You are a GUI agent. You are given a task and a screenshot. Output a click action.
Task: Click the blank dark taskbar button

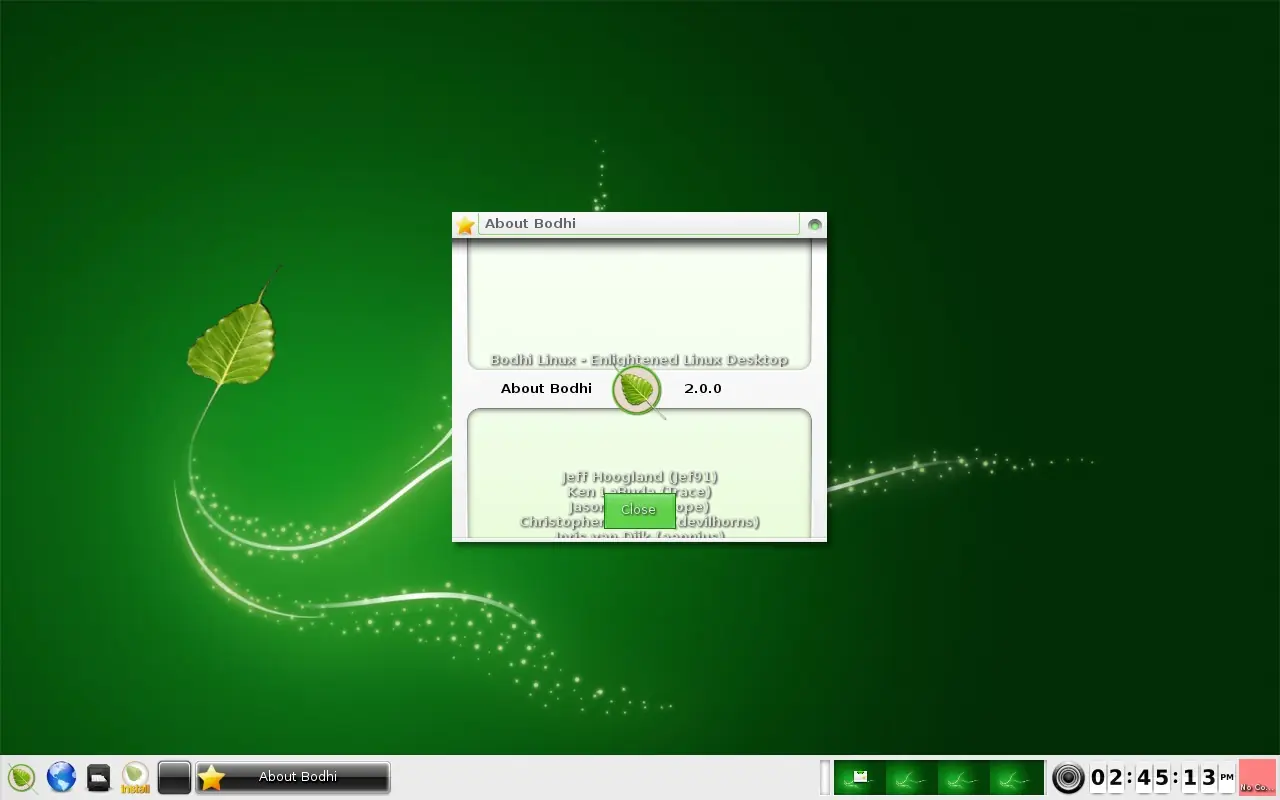pos(174,777)
